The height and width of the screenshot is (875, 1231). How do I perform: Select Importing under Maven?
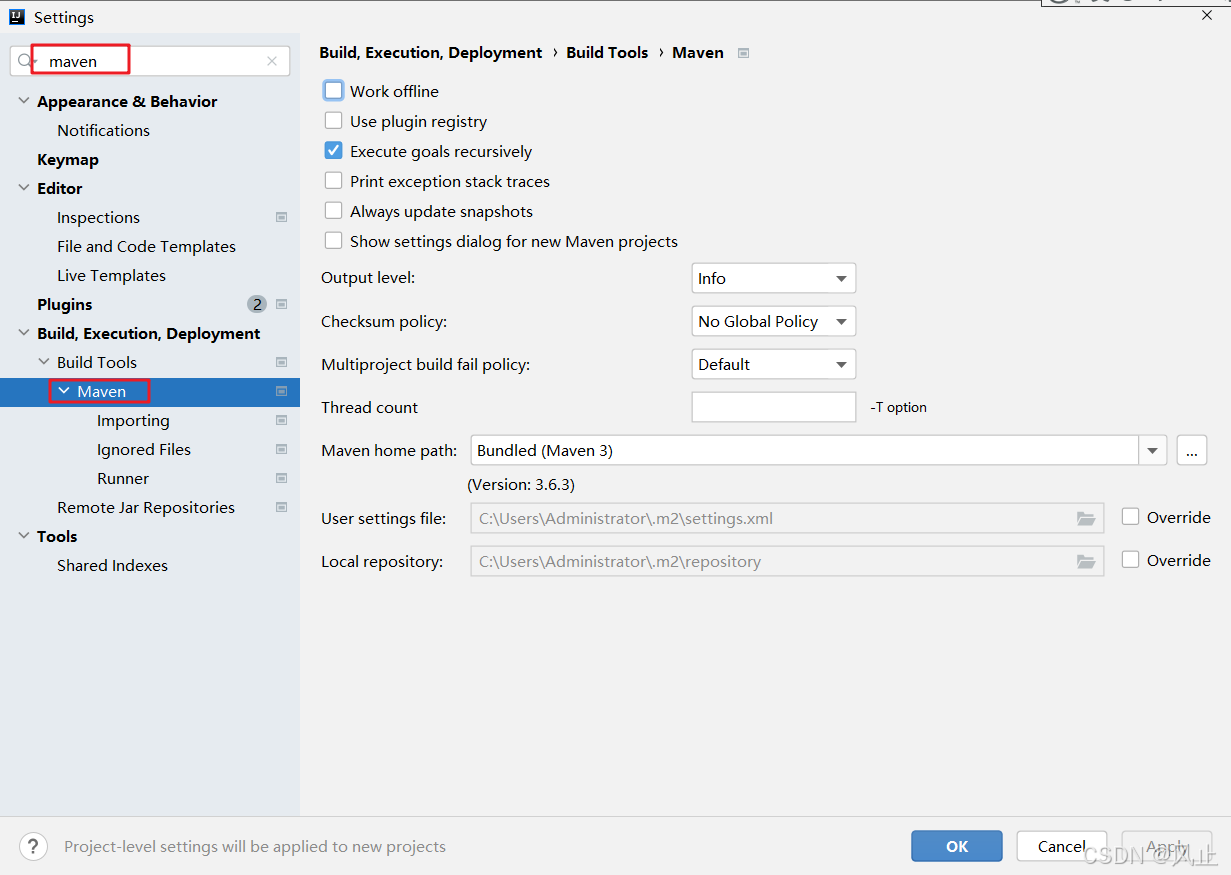tap(133, 420)
